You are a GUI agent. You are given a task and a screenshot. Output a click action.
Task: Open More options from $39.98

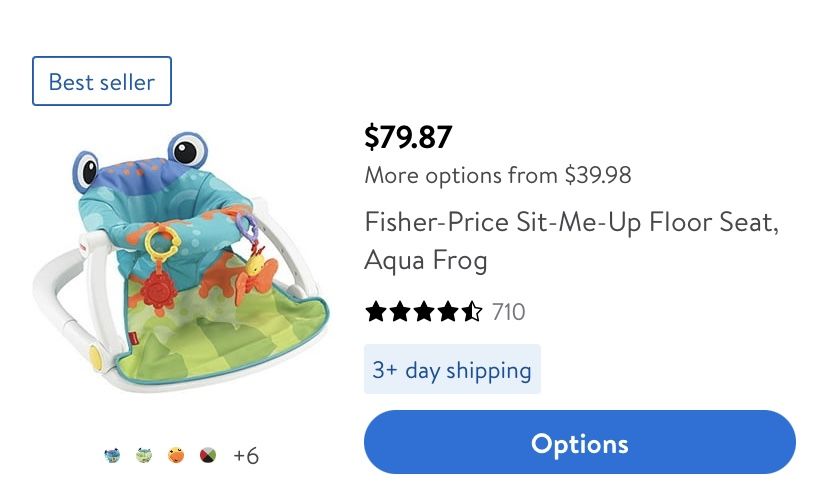tap(497, 176)
